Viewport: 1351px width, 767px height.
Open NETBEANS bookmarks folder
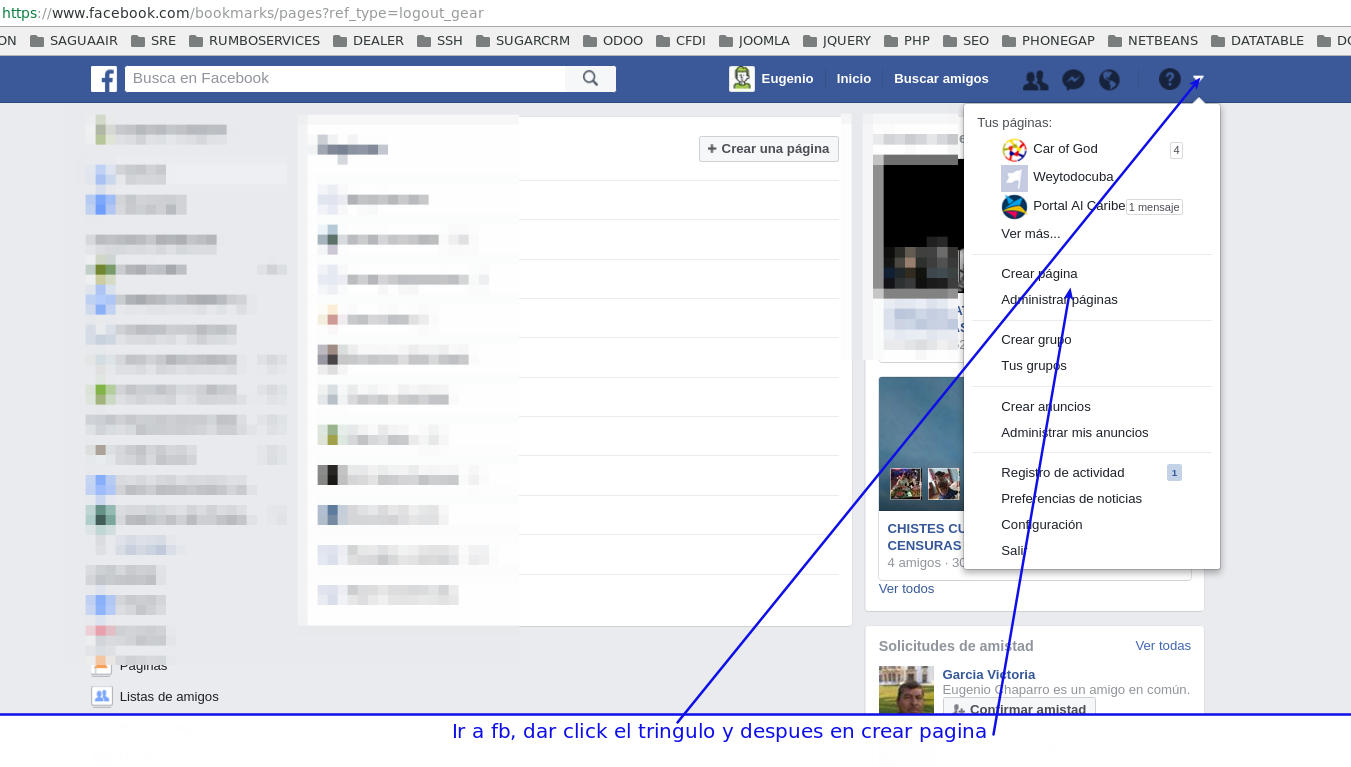click(x=1153, y=41)
